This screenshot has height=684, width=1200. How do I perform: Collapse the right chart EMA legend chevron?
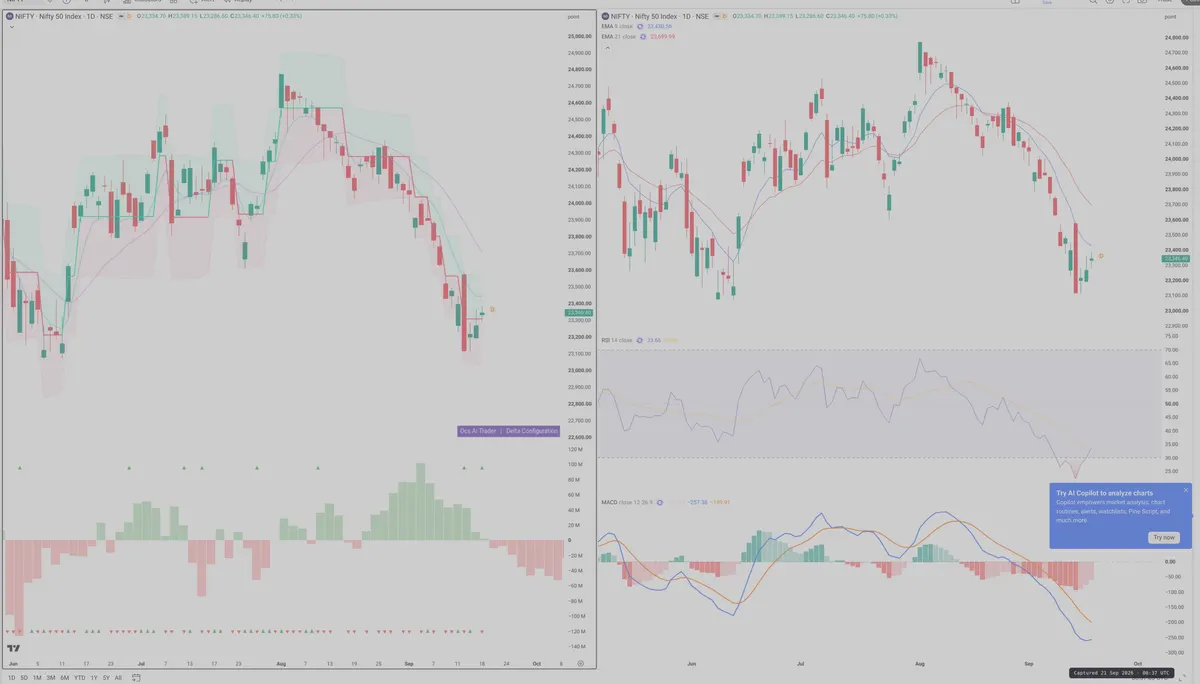pyautogui.click(x=608, y=48)
